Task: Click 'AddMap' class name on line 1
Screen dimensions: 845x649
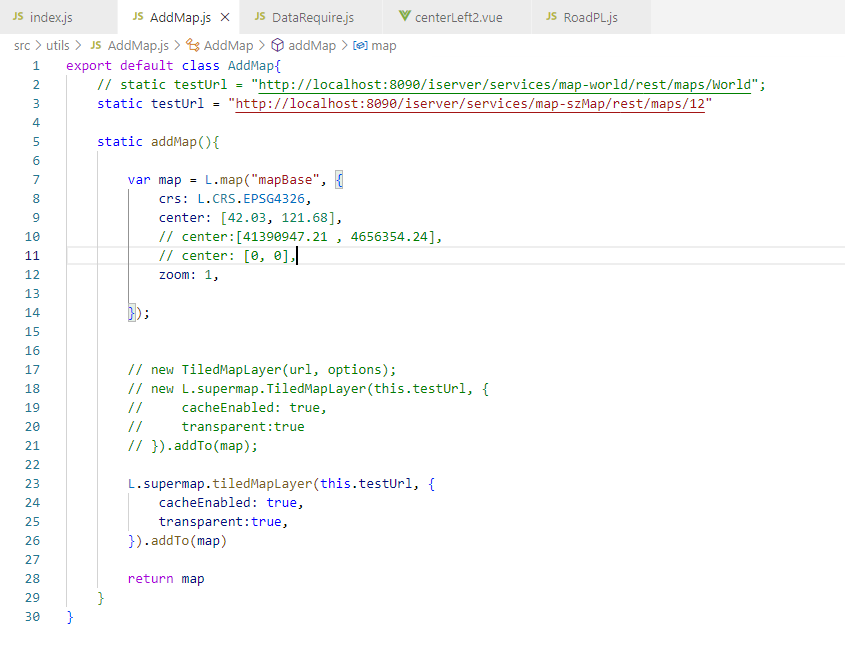Action: coord(251,66)
